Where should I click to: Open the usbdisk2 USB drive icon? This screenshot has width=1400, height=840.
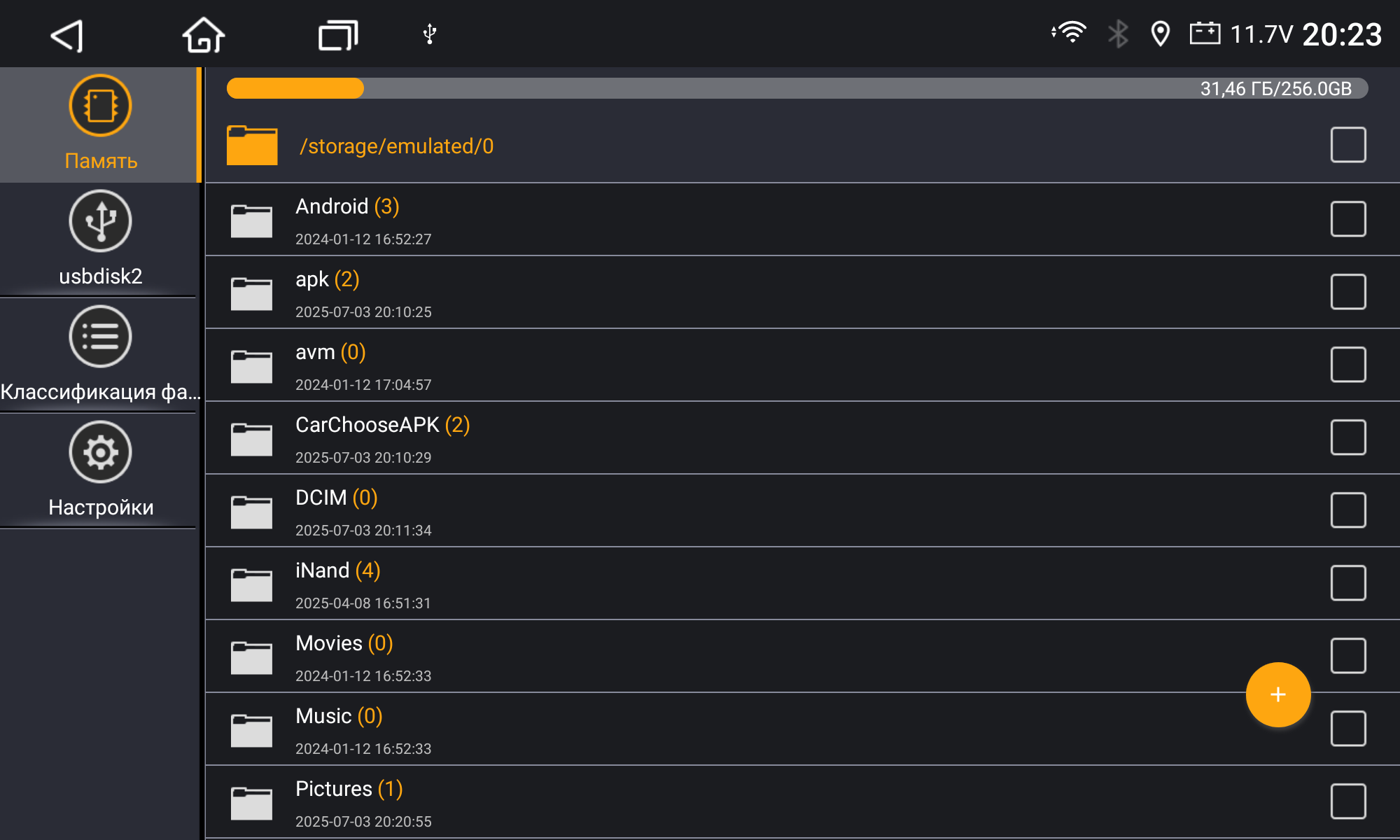click(x=100, y=221)
